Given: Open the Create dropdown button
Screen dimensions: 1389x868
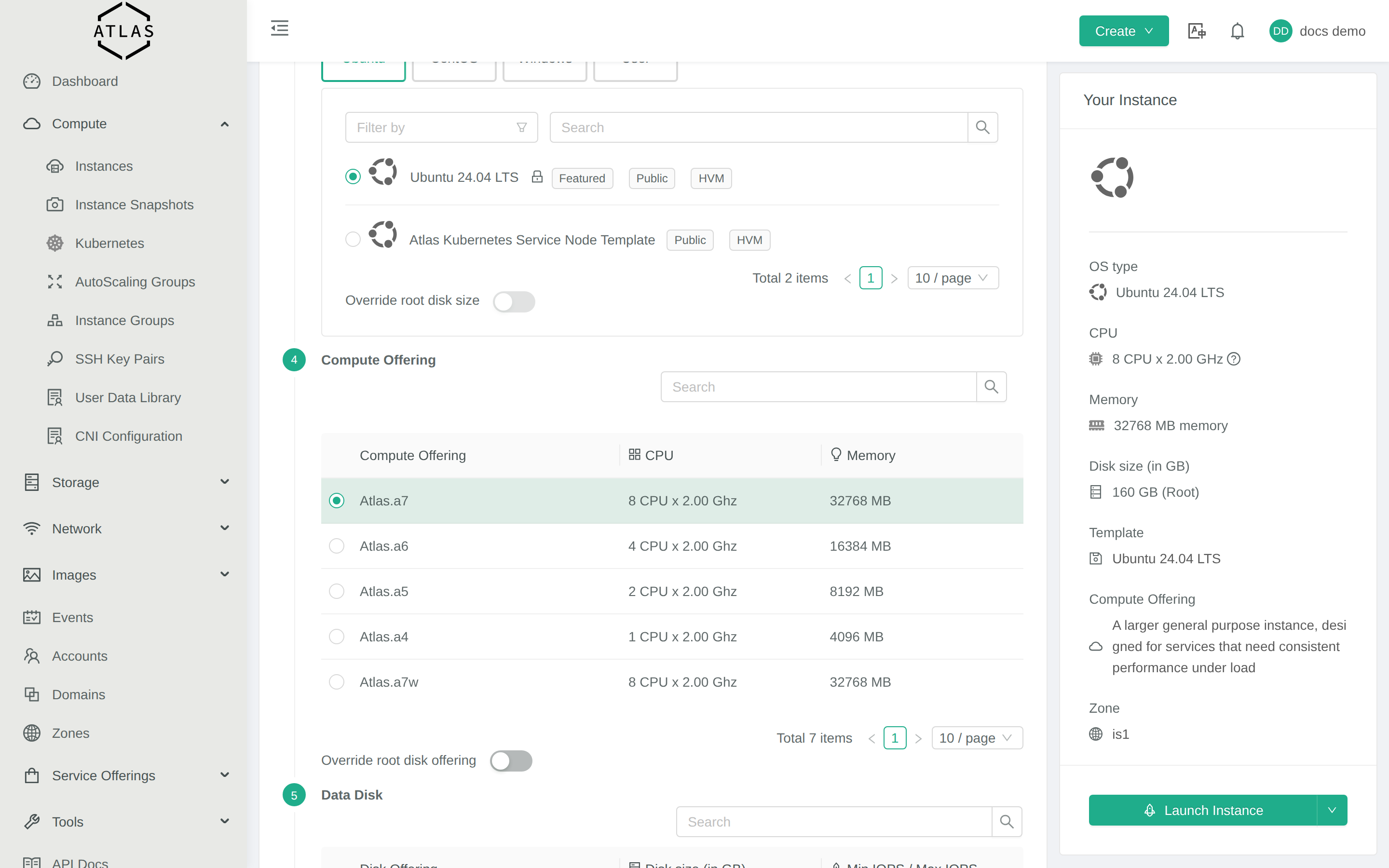Looking at the screenshot, I should [x=1124, y=31].
